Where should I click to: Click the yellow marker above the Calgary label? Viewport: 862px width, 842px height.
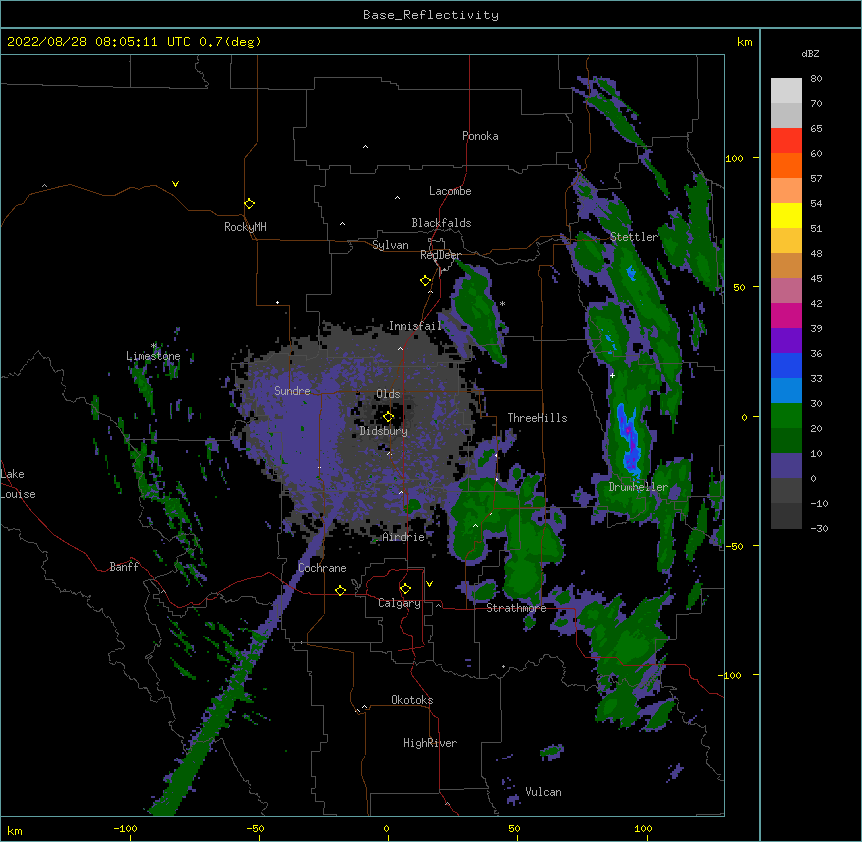coord(405,589)
